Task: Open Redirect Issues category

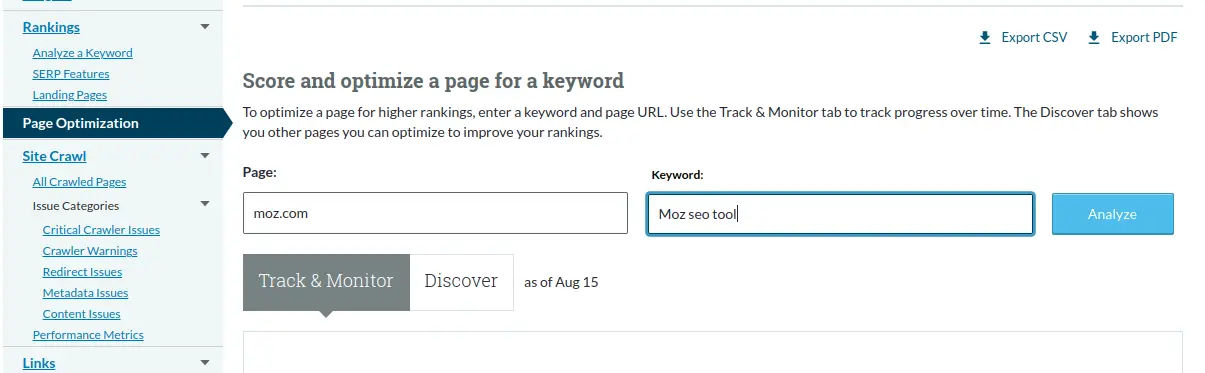Action: (x=82, y=272)
